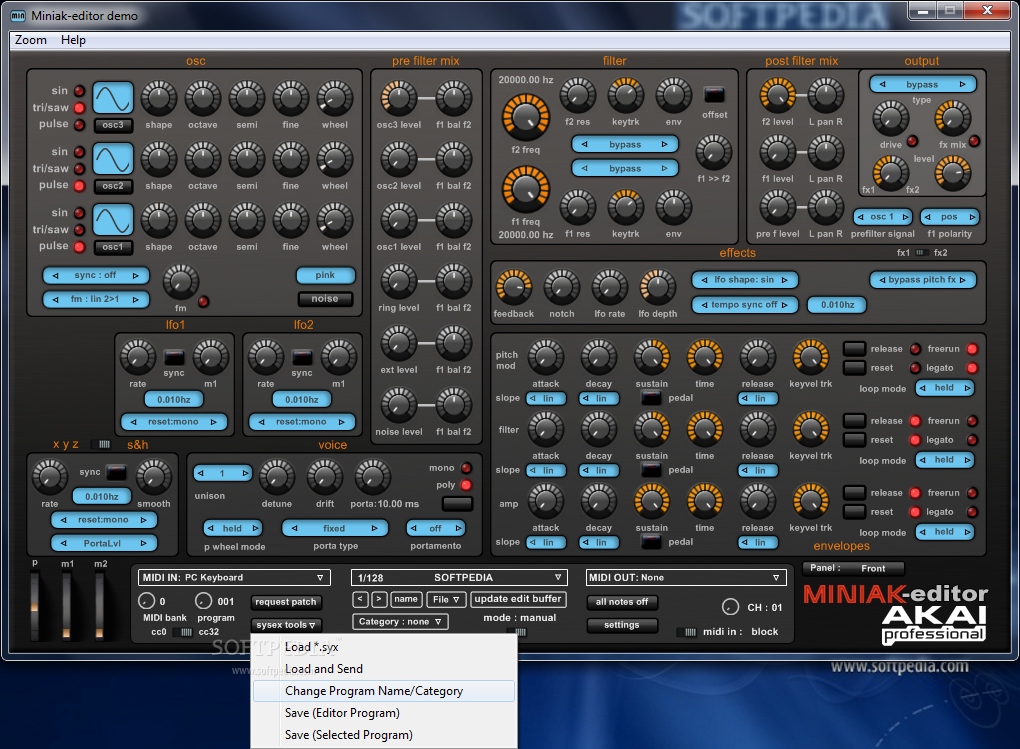Click the request patch button

pyautogui.click(x=286, y=603)
